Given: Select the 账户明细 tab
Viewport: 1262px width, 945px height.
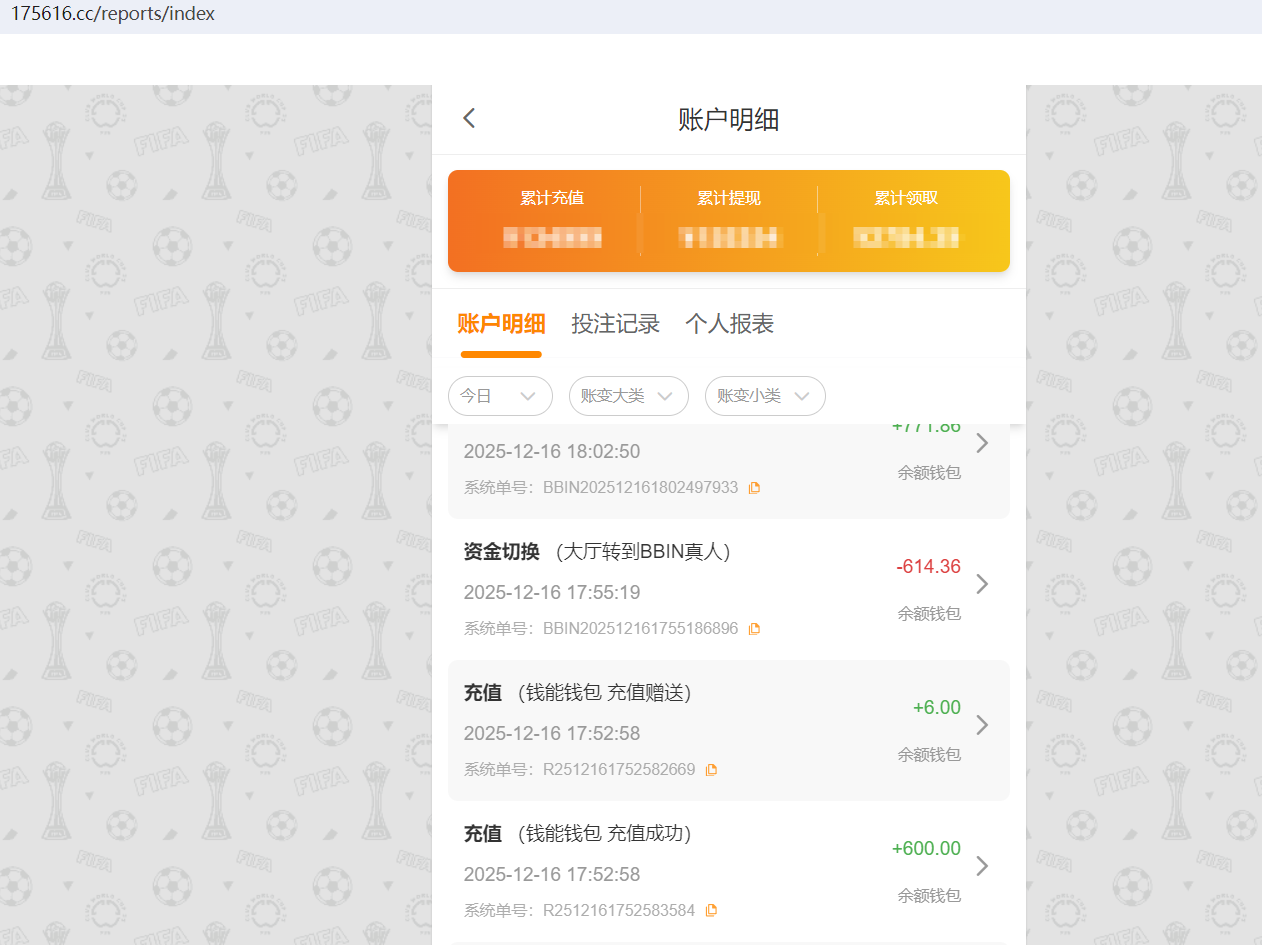Looking at the screenshot, I should pyautogui.click(x=501, y=324).
